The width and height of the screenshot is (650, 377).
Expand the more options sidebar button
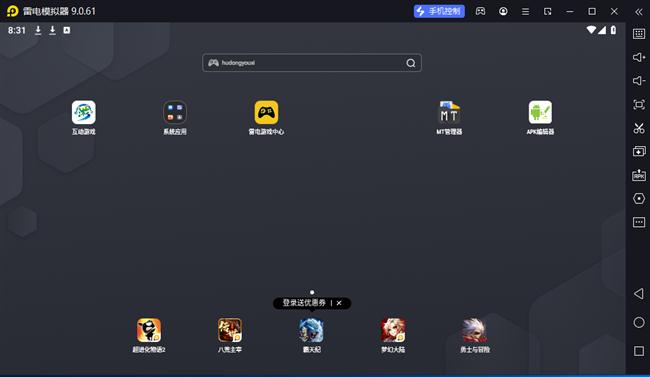(x=639, y=222)
